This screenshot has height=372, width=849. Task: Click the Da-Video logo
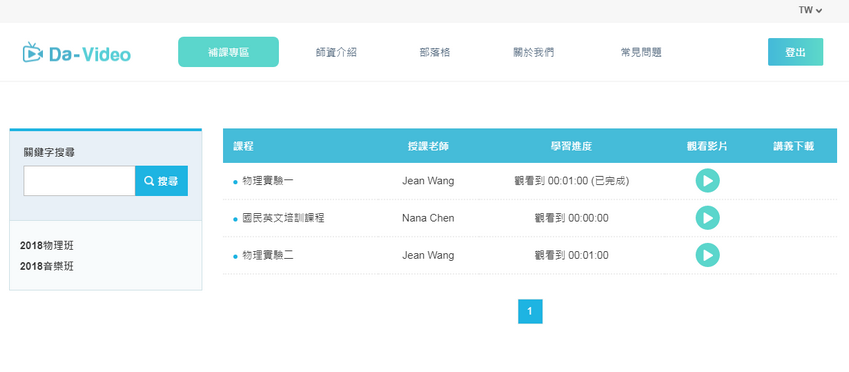click(x=77, y=53)
